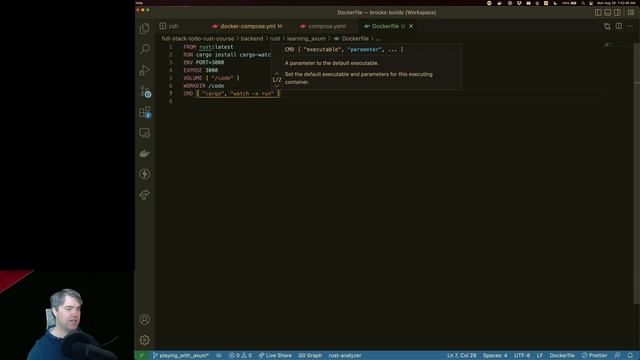This screenshot has height=360, width=640.
Task: Change language mode via Dockerfile
Action: tap(562, 356)
